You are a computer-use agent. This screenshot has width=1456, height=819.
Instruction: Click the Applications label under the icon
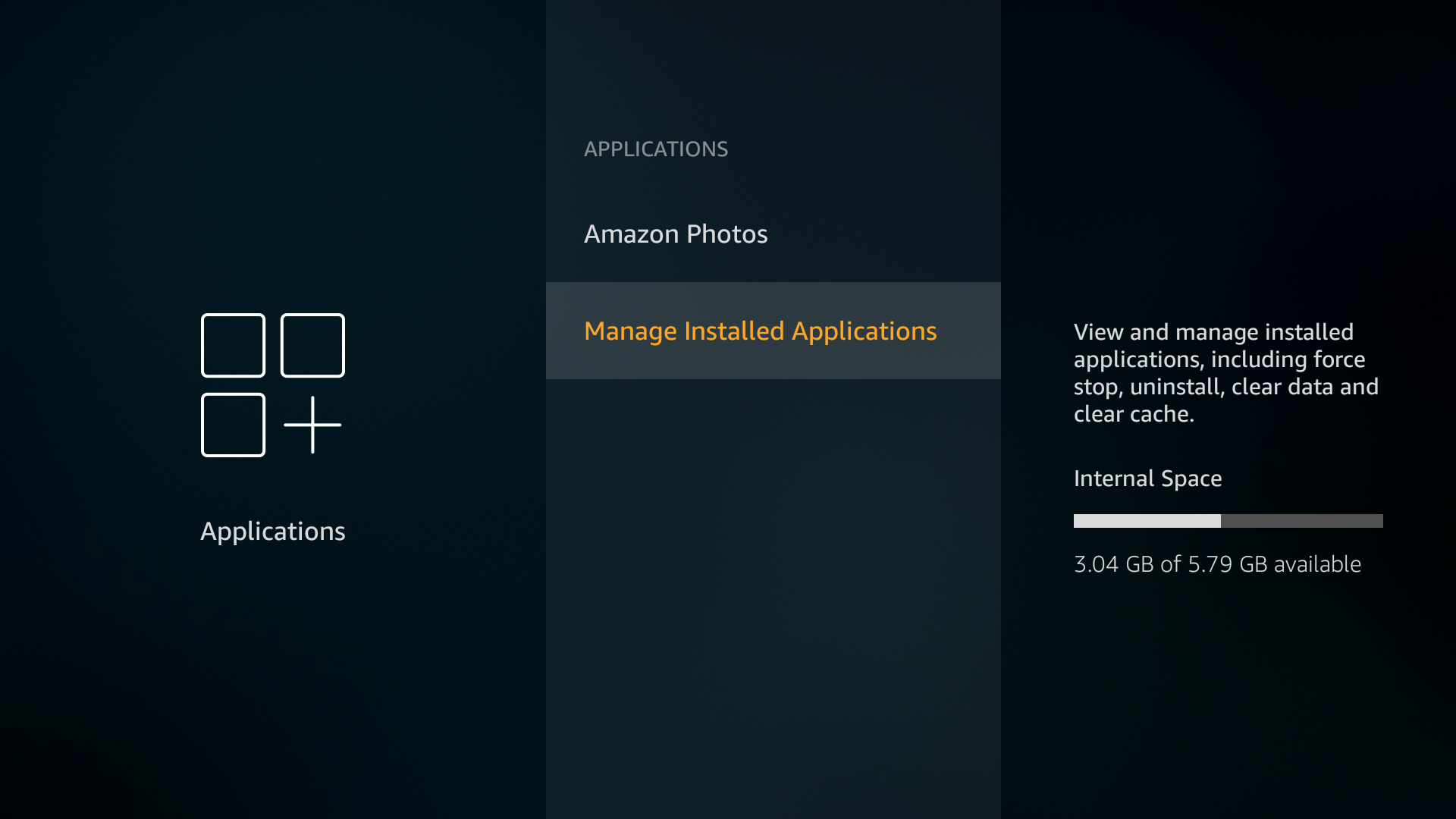272,531
